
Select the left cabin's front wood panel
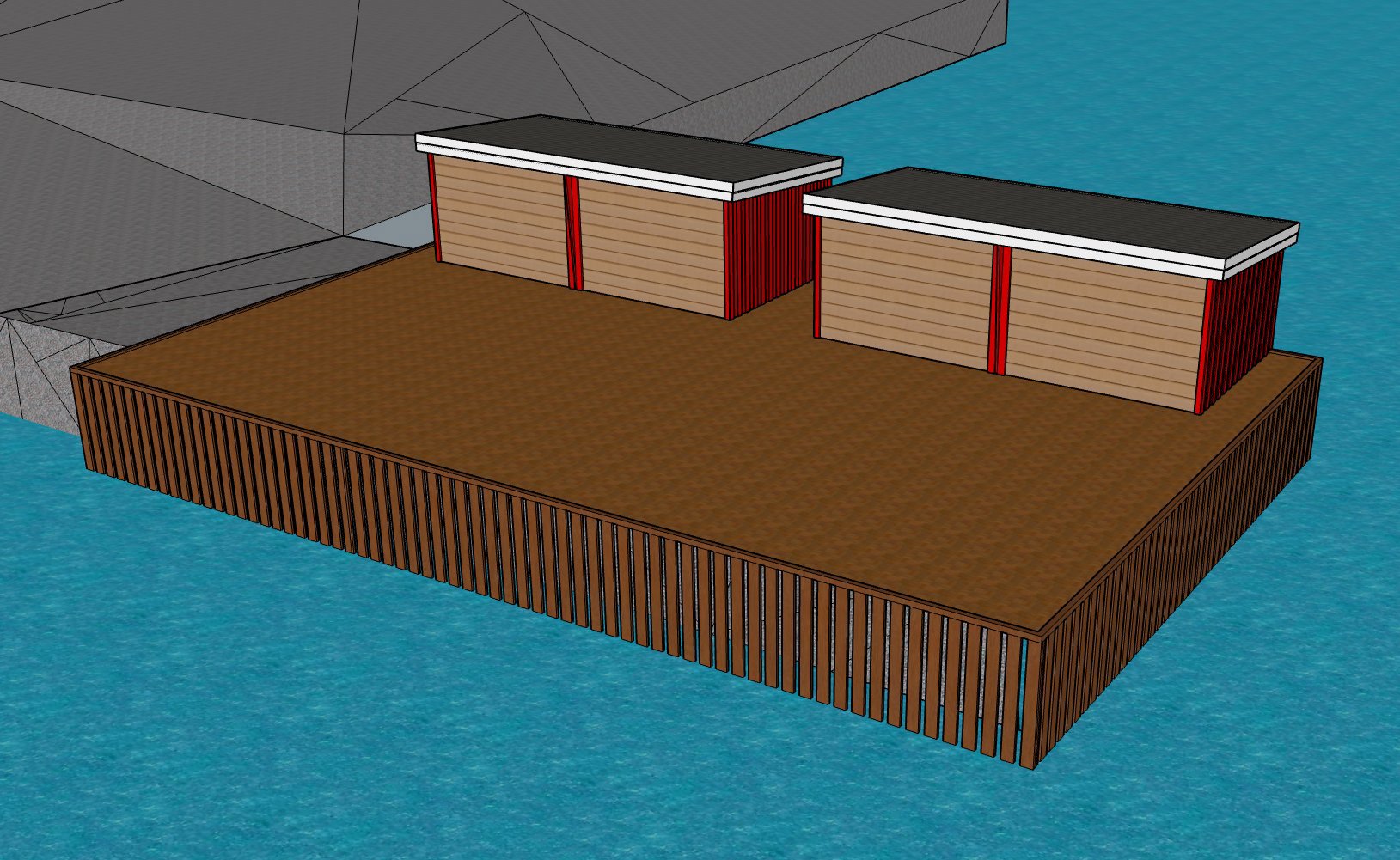pos(507,223)
